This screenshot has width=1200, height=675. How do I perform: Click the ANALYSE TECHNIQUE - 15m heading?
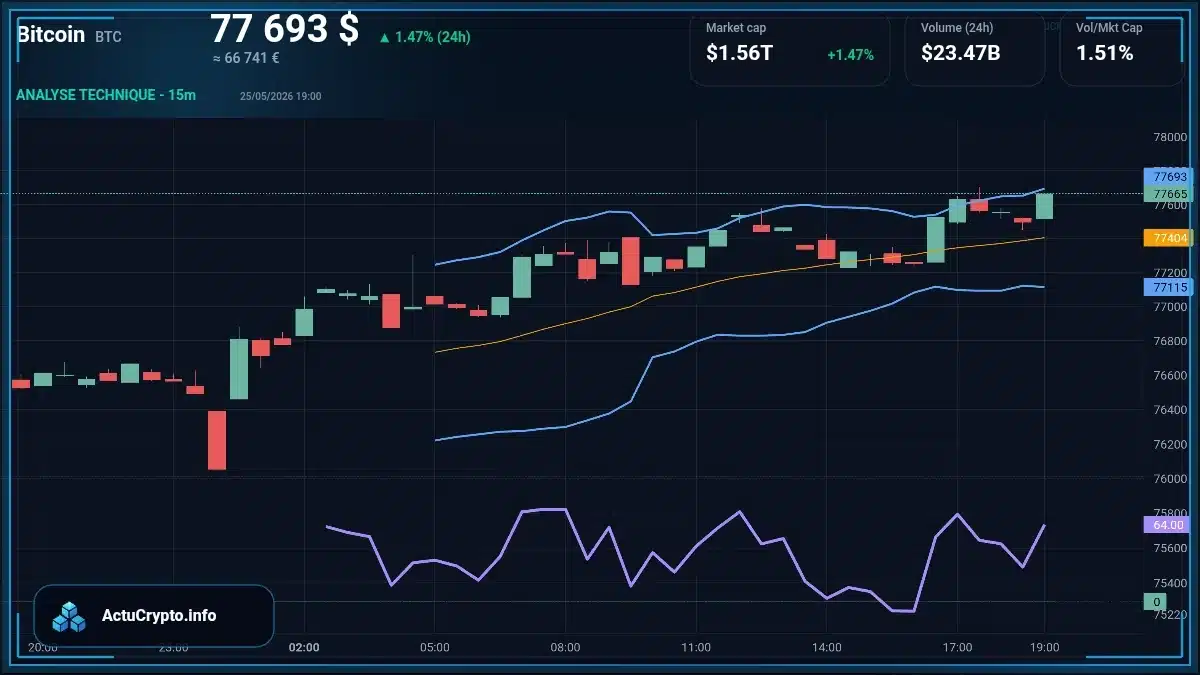click(106, 95)
